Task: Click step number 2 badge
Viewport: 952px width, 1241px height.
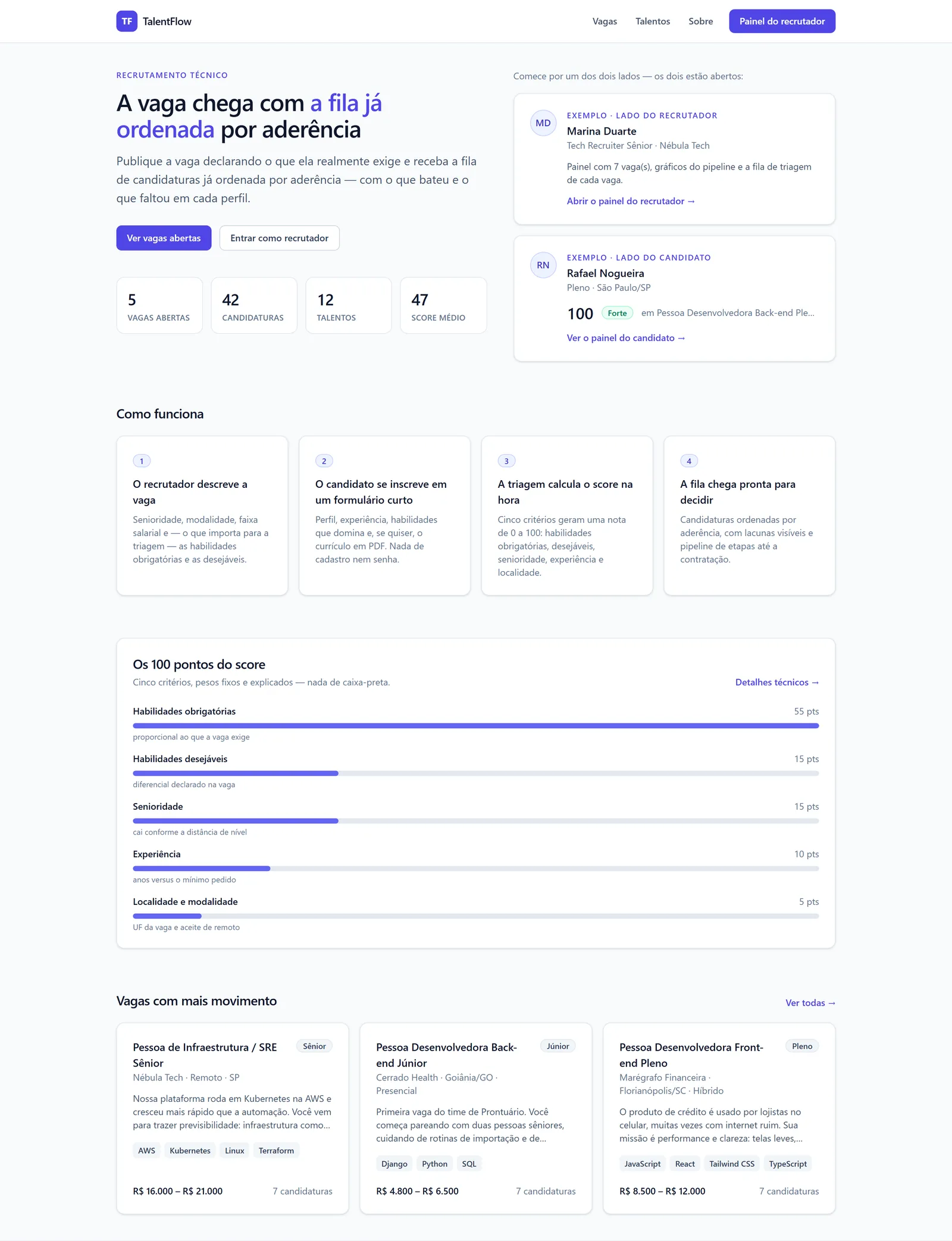Action: point(324,461)
